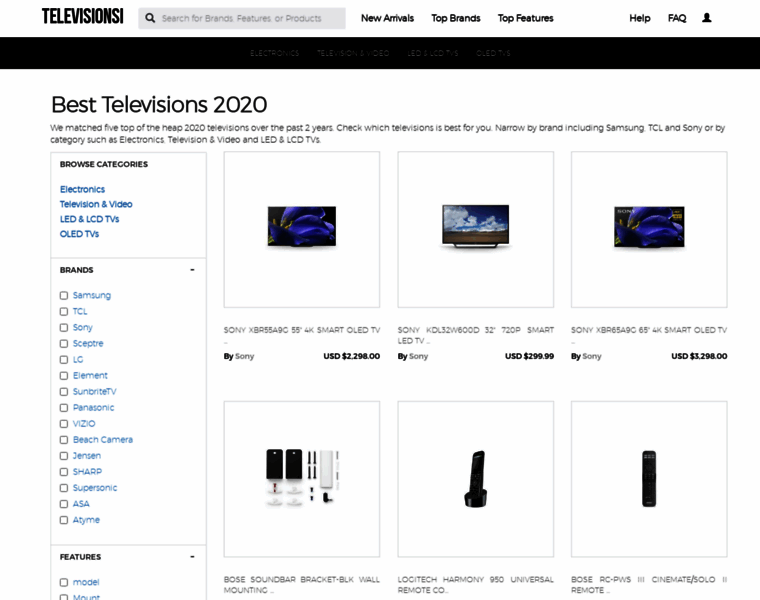Open Sony KDL32W600D 32" TV thumbnail
The height and width of the screenshot is (600, 760).
(x=475, y=229)
